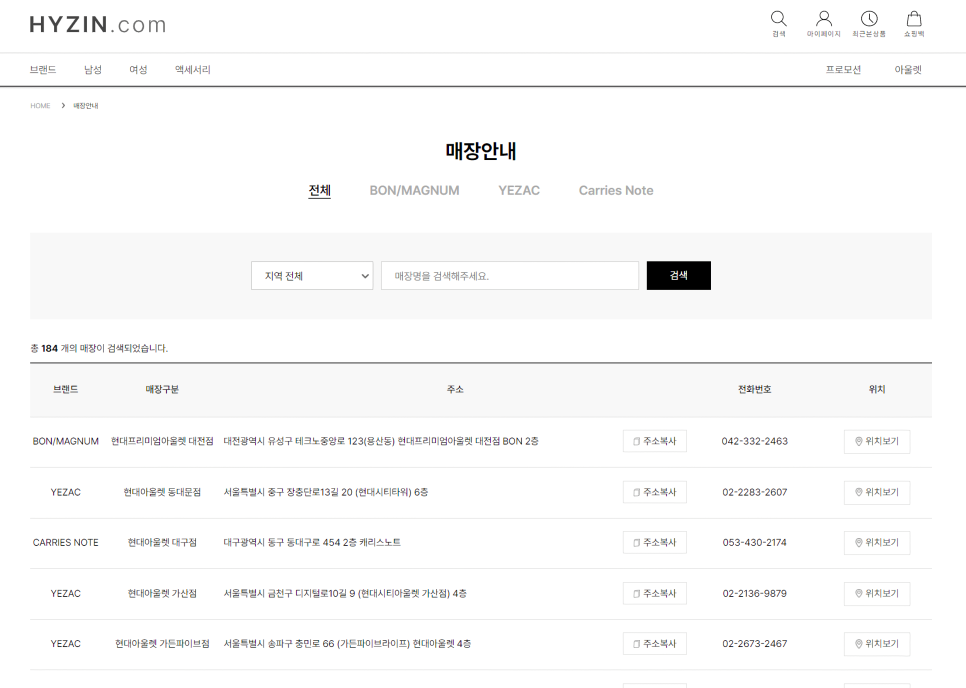Click the BON/MAGNUM brand cell in table
Viewport: 966px width, 688px height.
point(65,441)
